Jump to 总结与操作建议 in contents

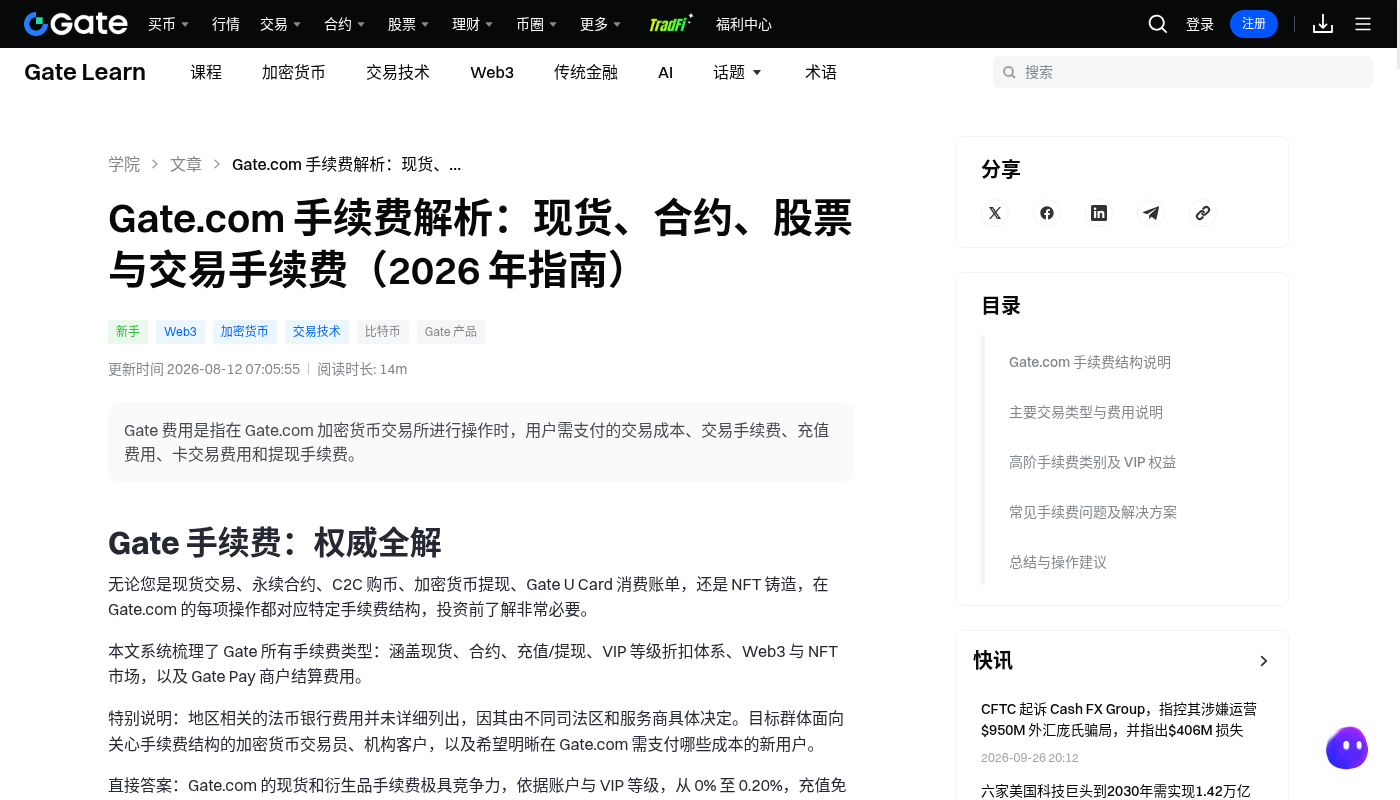tap(1058, 562)
